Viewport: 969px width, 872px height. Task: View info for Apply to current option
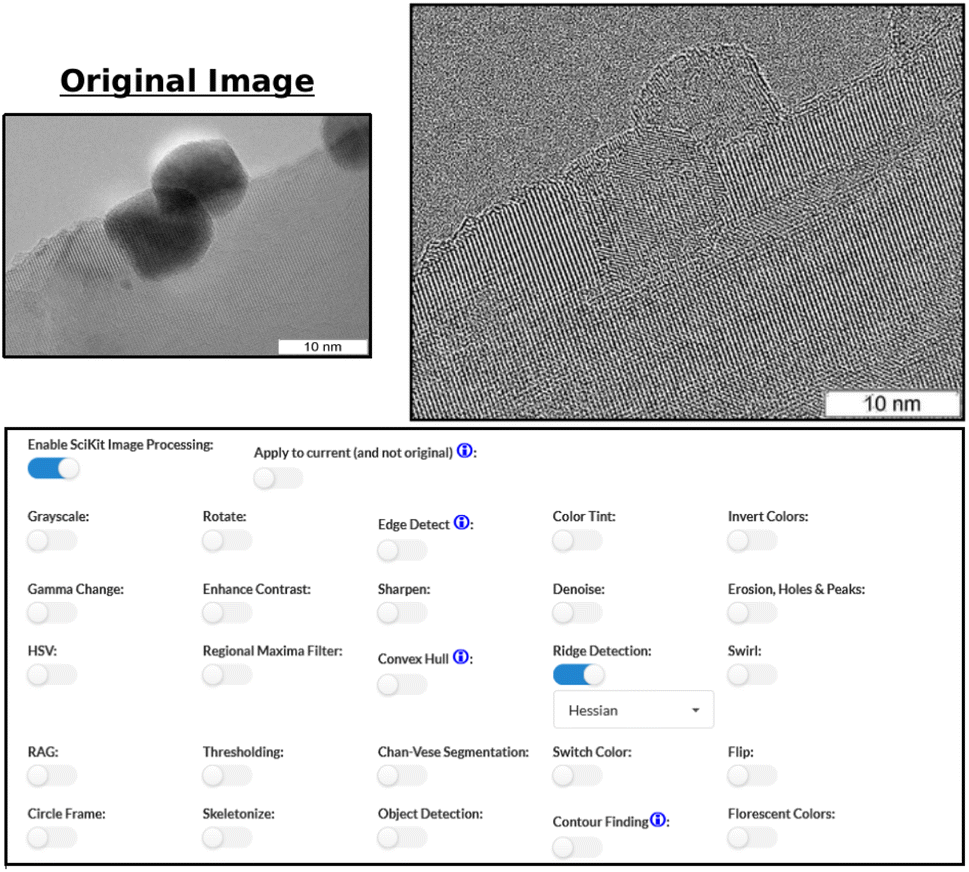point(464,451)
